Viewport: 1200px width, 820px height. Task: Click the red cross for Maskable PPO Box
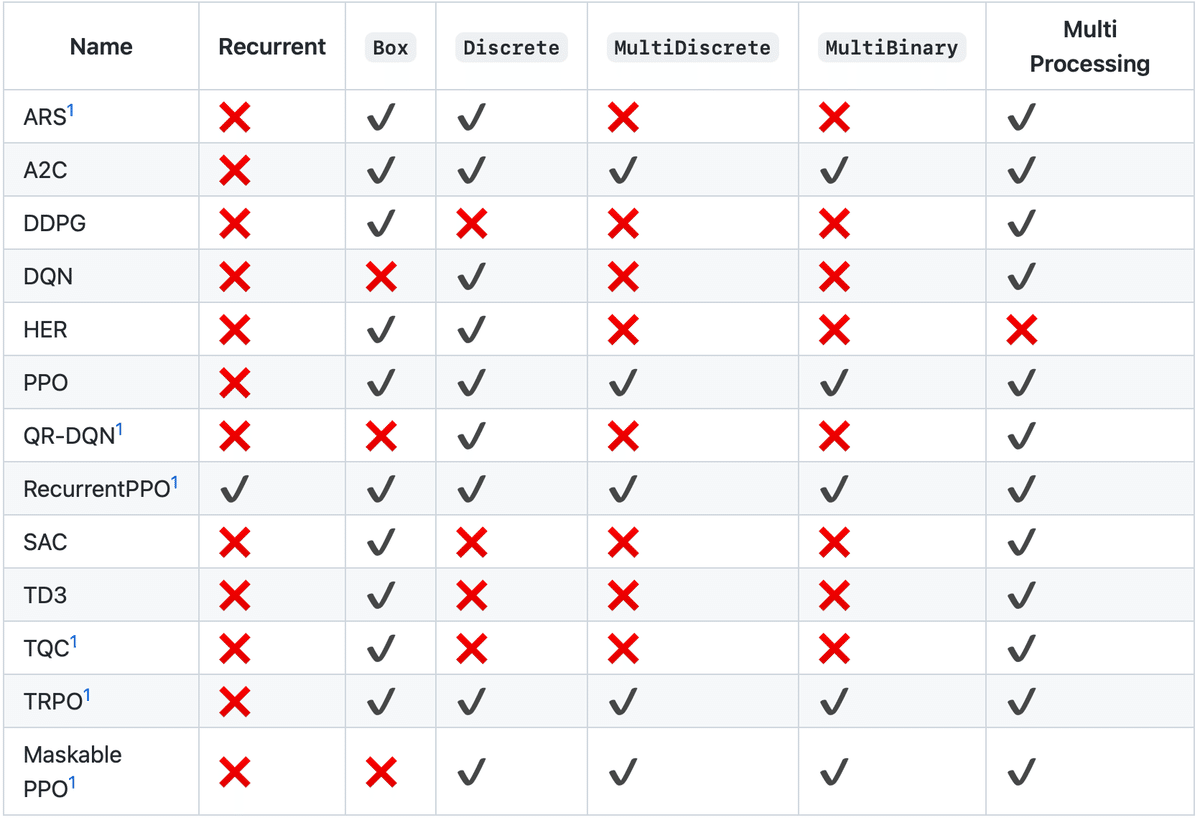(x=381, y=772)
